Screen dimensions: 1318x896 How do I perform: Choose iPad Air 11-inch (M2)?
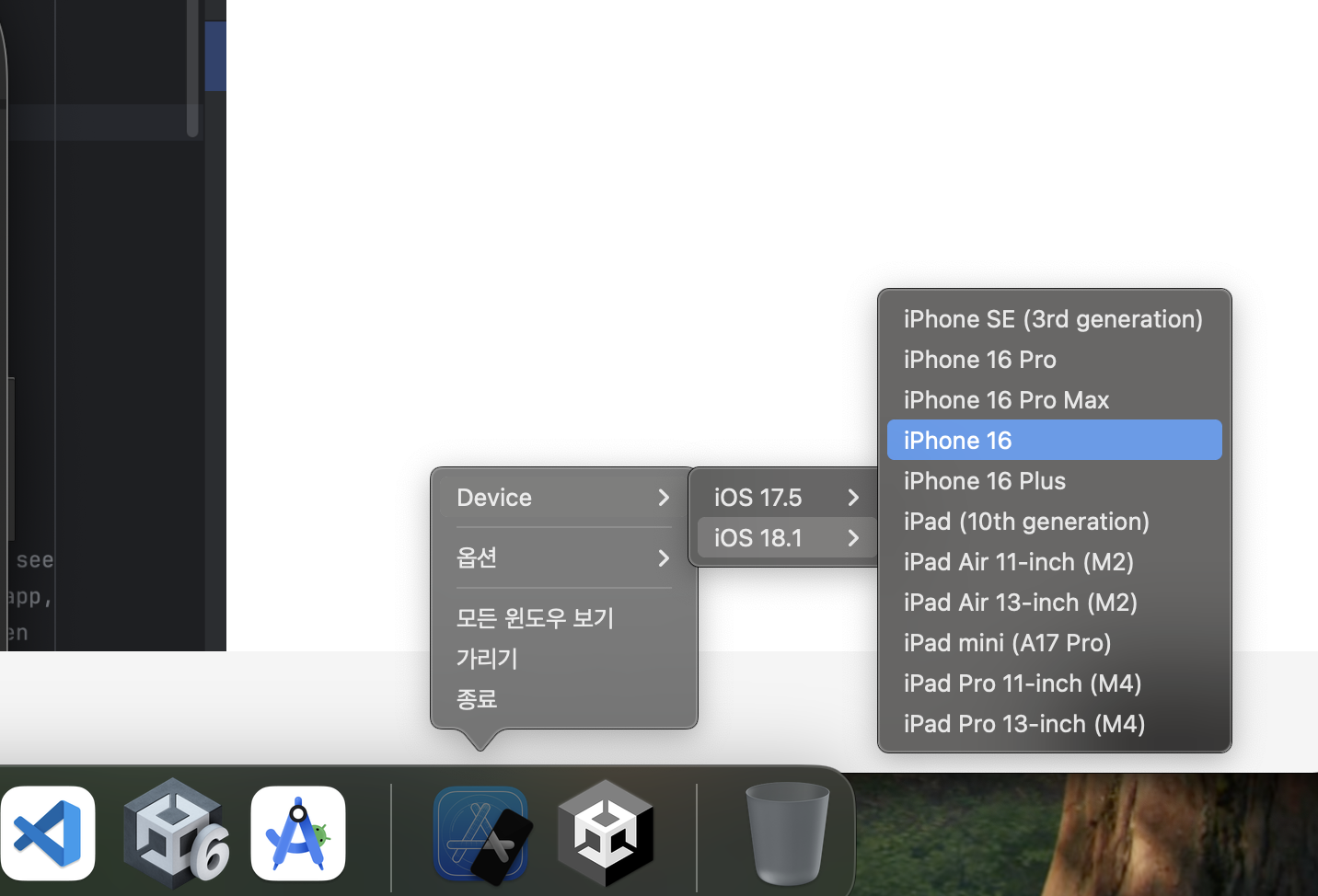pyautogui.click(x=1055, y=562)
